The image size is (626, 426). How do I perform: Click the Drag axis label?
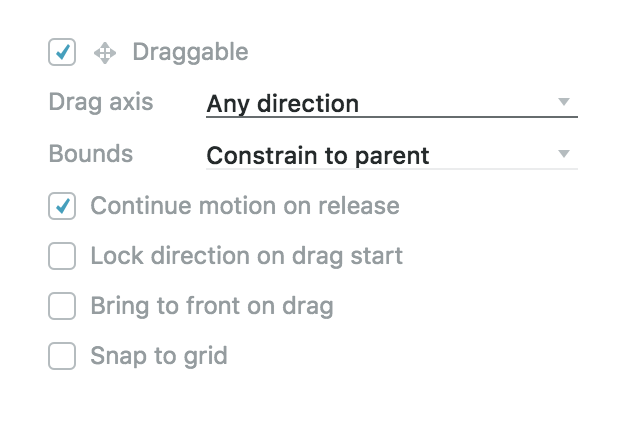[101, 102]
